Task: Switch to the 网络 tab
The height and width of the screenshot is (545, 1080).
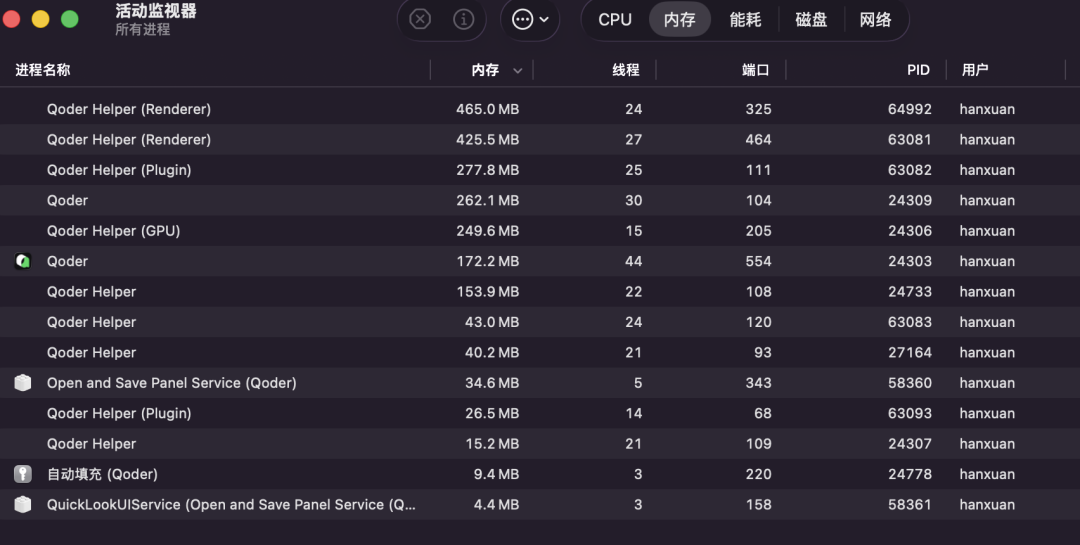Action: coord(875,19)
